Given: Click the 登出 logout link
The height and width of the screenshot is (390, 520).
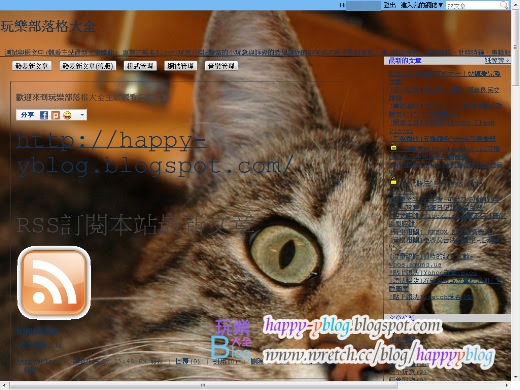Looking at the screenshot, I should 389,5.
